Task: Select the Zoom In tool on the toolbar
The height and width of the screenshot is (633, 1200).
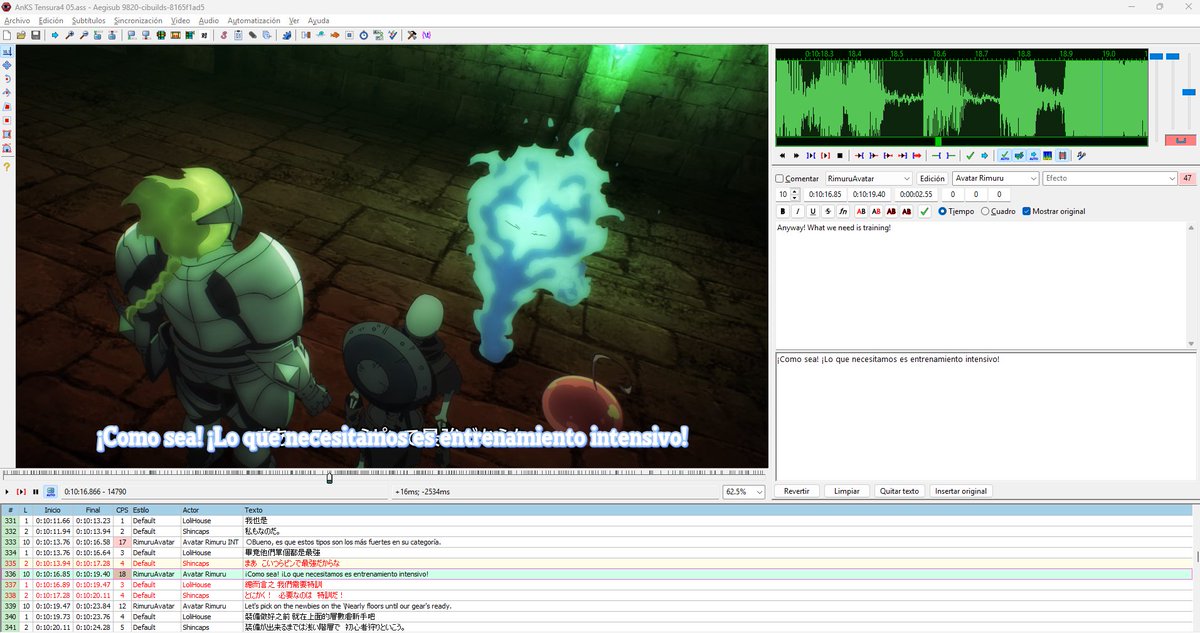Action: pos(70,35)
